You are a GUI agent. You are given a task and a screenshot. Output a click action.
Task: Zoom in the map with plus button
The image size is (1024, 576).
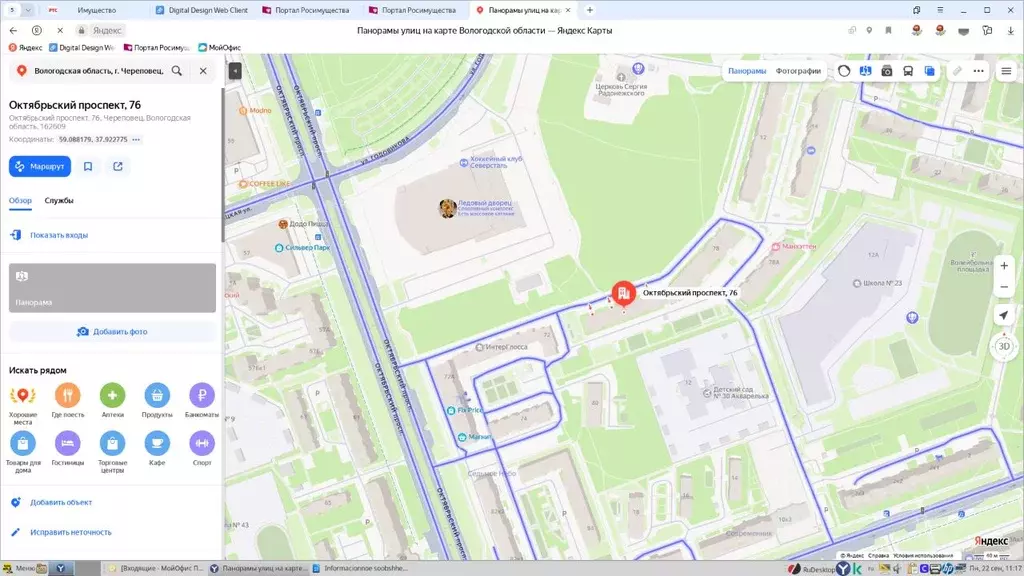pos(1004,266)
